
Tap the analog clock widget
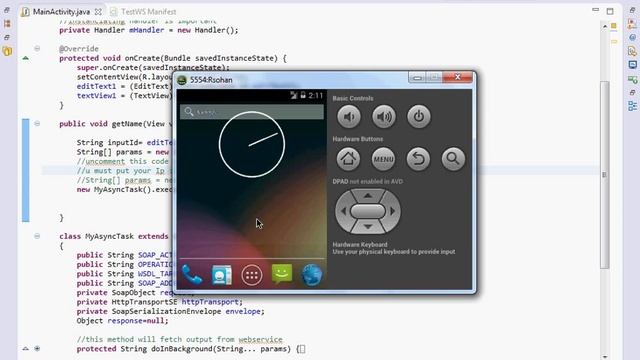(x=252, y=144)
